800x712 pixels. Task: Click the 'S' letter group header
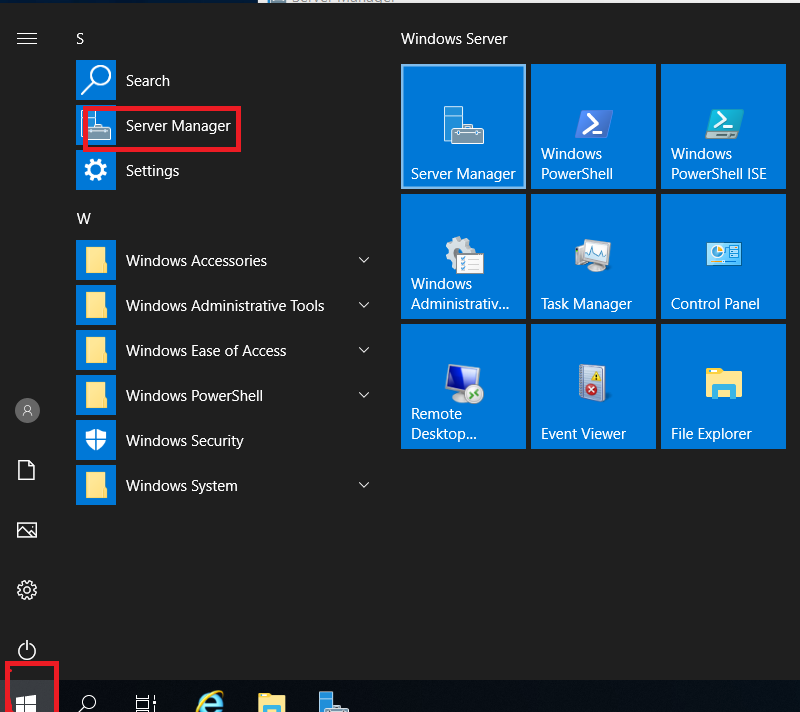click(80, 39)
